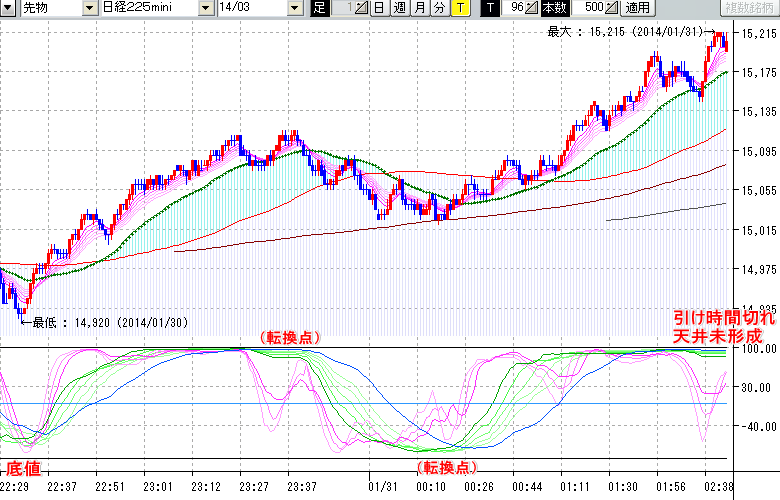Click the black 足 label icon

point(319,8)
